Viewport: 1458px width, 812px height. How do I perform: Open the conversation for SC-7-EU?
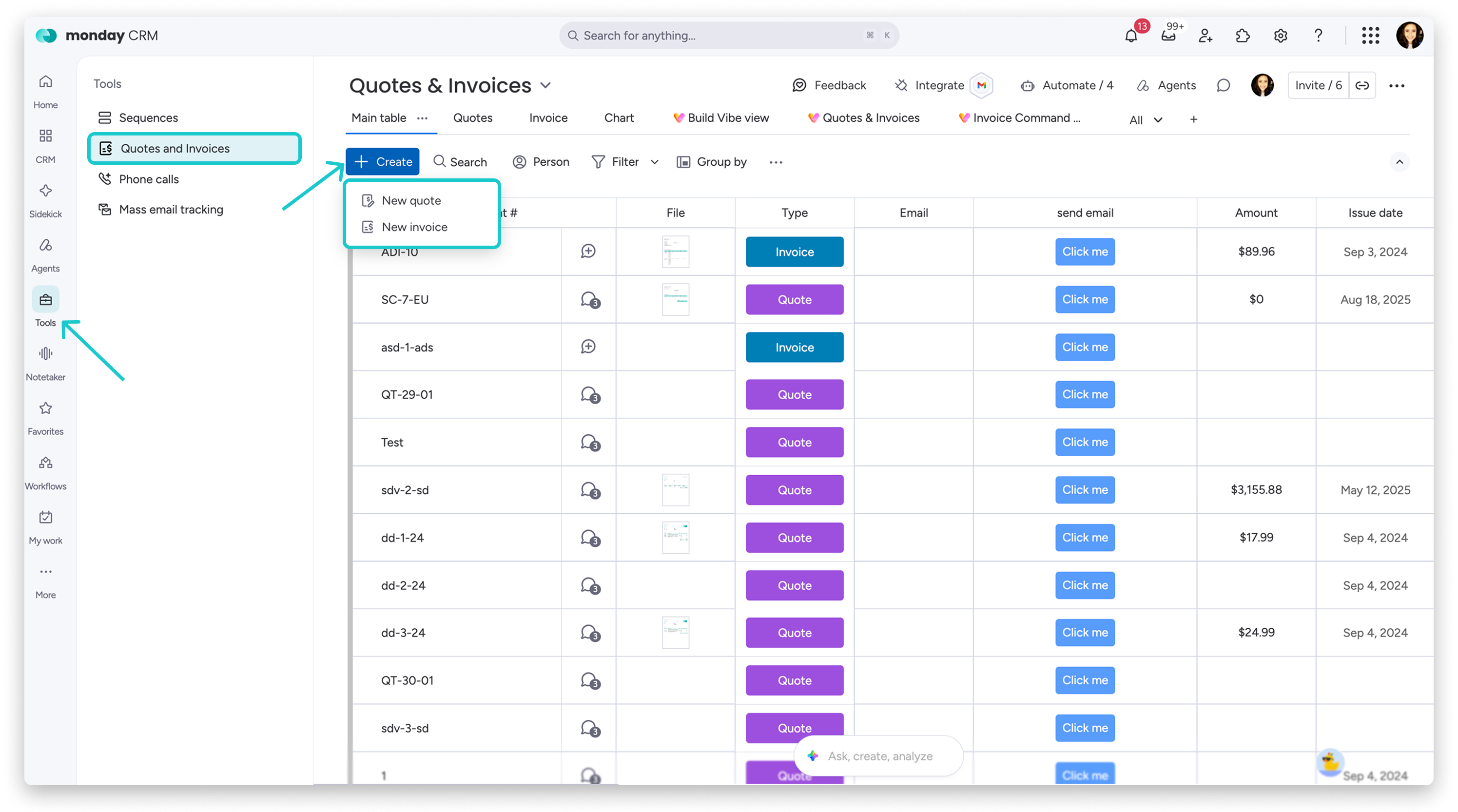point(589,299)
